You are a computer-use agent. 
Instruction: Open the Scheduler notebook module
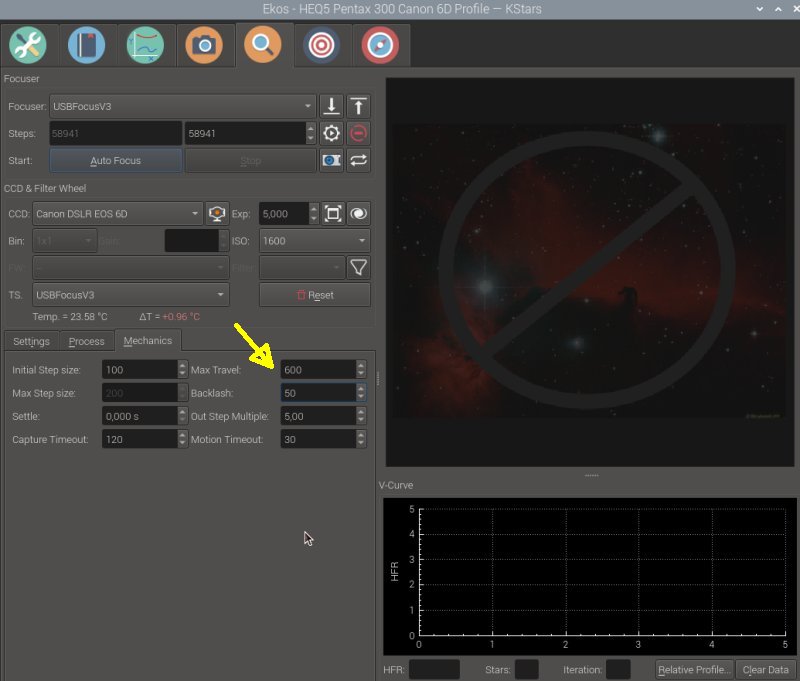click(86, 45)
